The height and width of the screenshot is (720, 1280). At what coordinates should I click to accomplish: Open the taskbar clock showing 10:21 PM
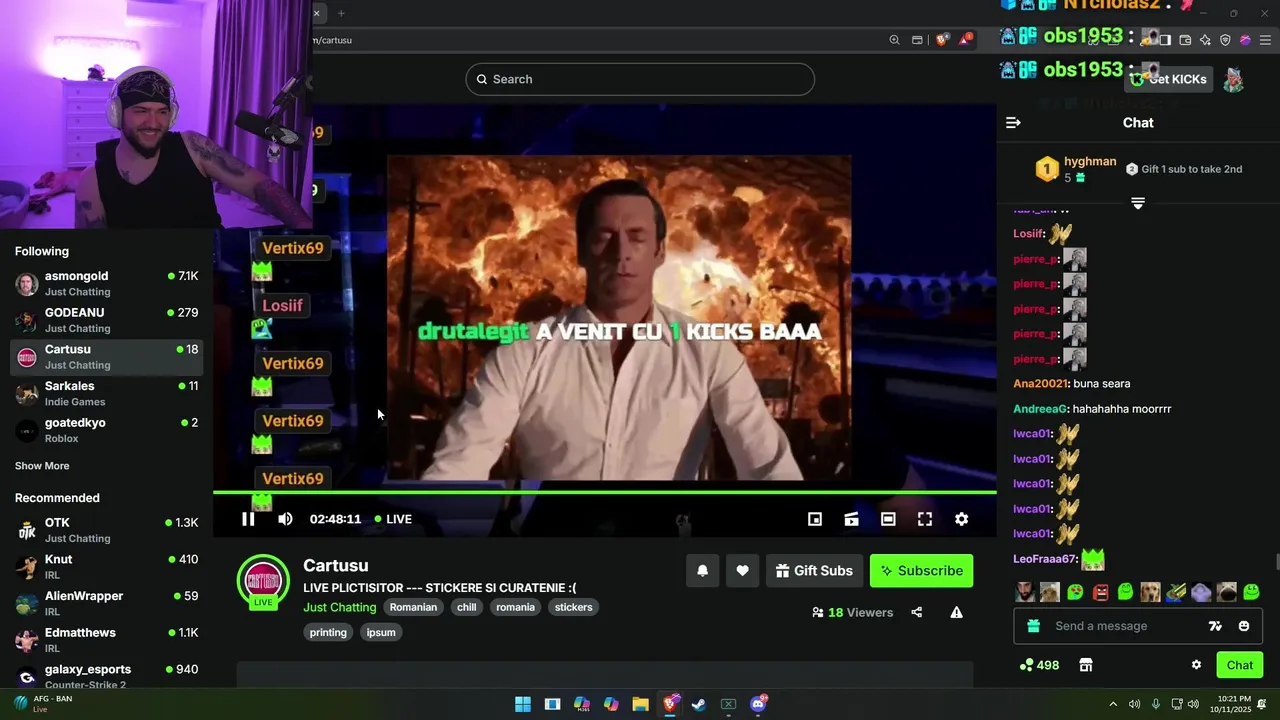[x=1230, y=704]
